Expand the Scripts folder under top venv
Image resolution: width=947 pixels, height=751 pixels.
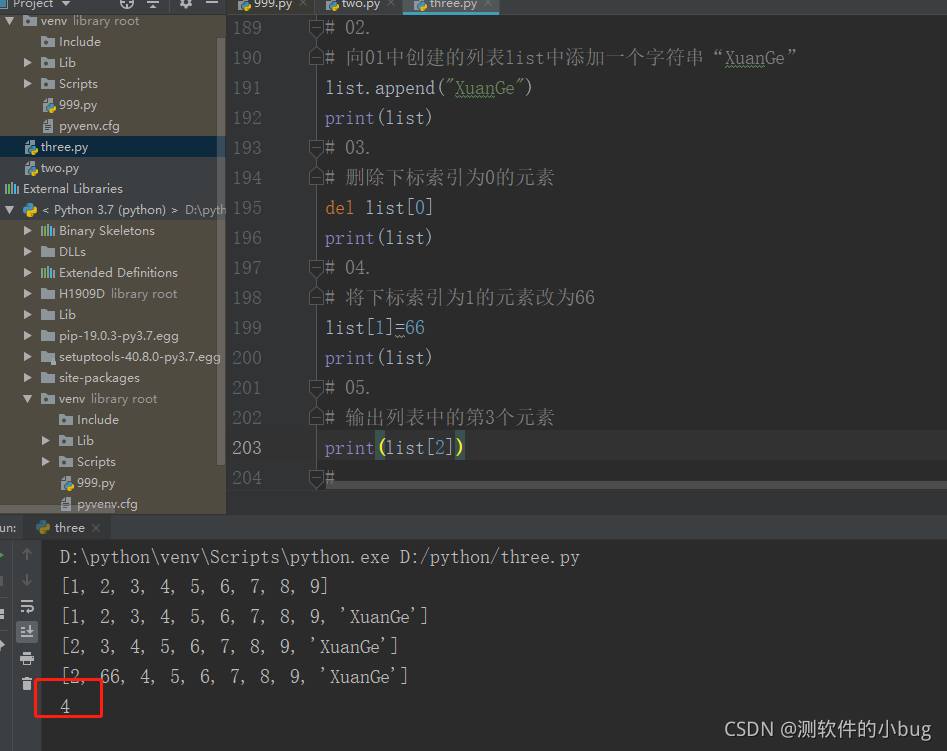coord(27,83)
